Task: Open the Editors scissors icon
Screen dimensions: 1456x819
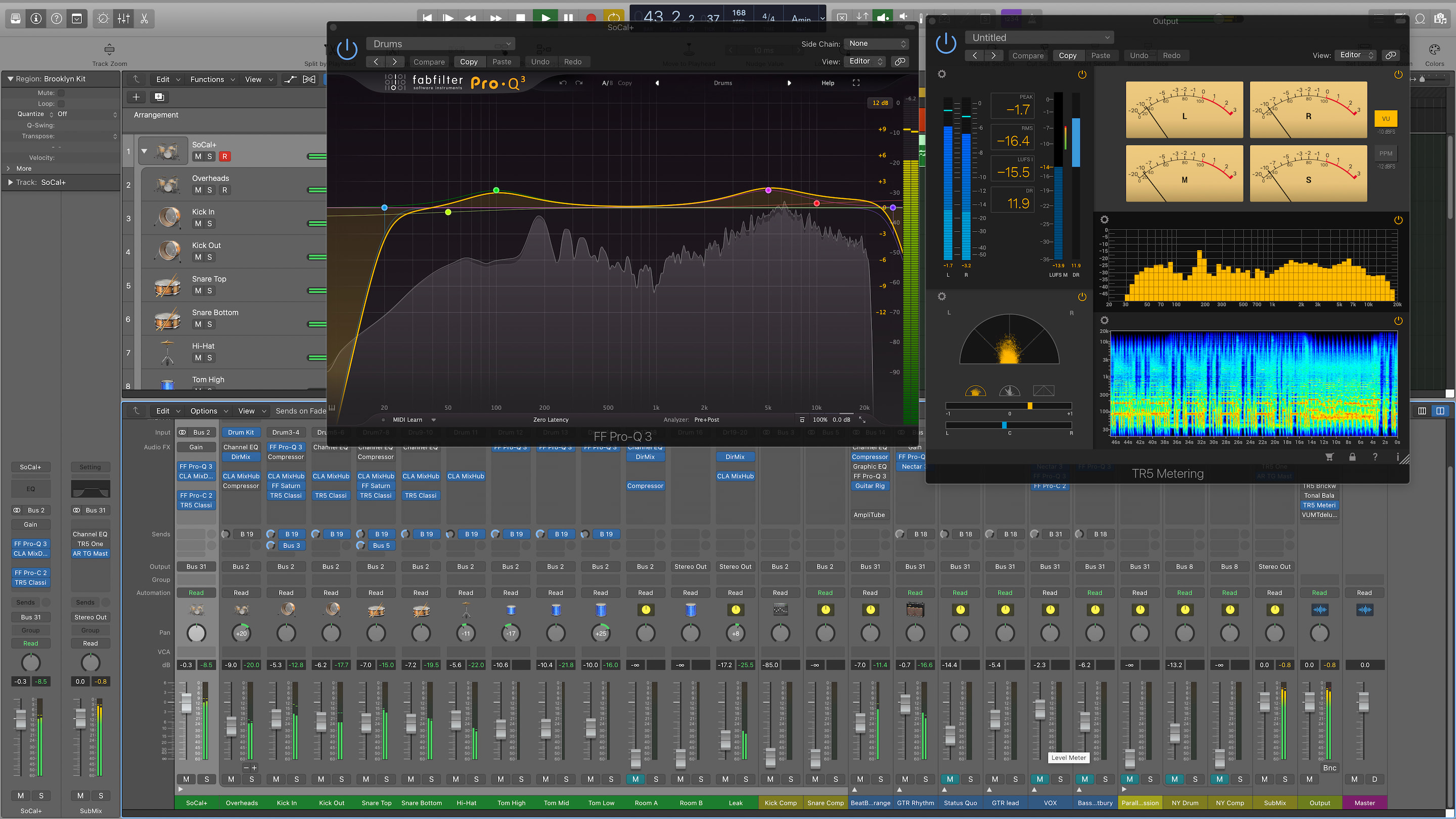Action: tap(144, 19)
